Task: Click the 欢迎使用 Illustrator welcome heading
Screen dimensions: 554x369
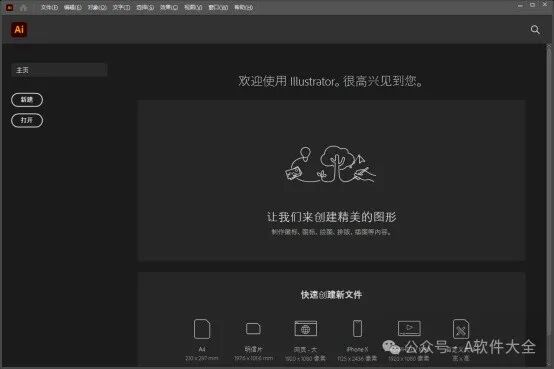Action: click(x=330, y=81)
